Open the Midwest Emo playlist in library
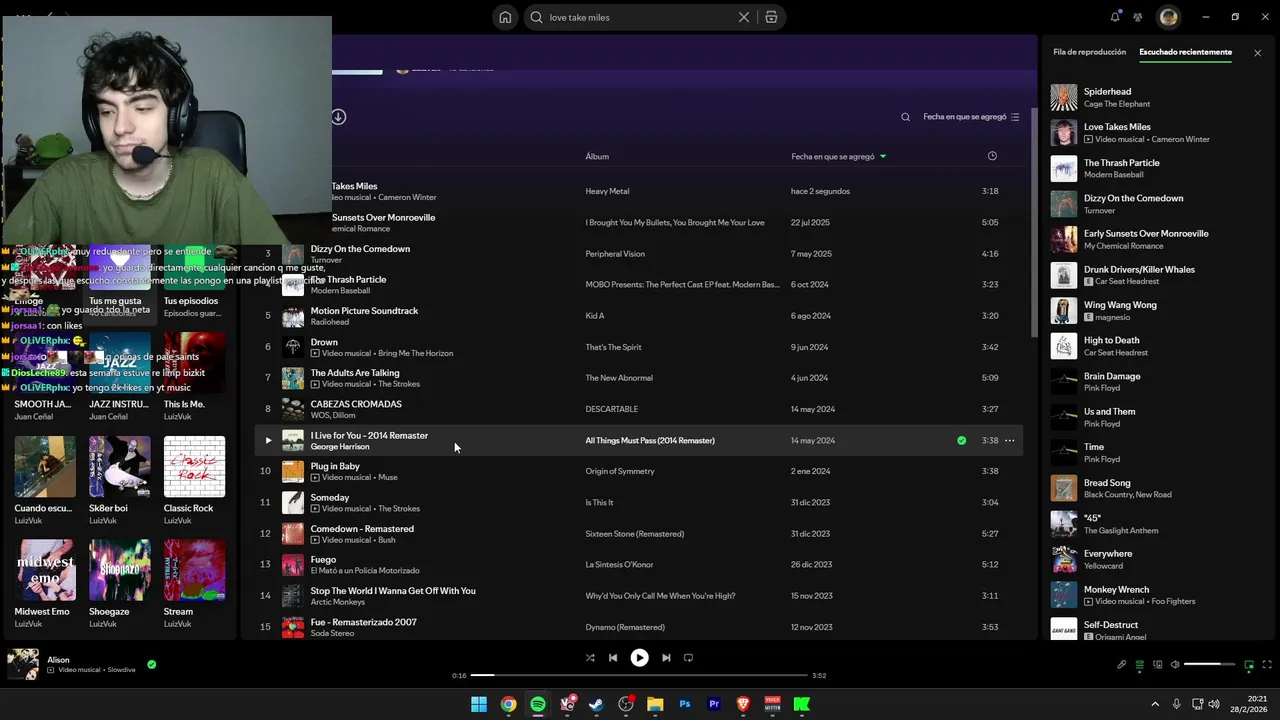This screenshot has height=720, width=1280. click(45, 586)
